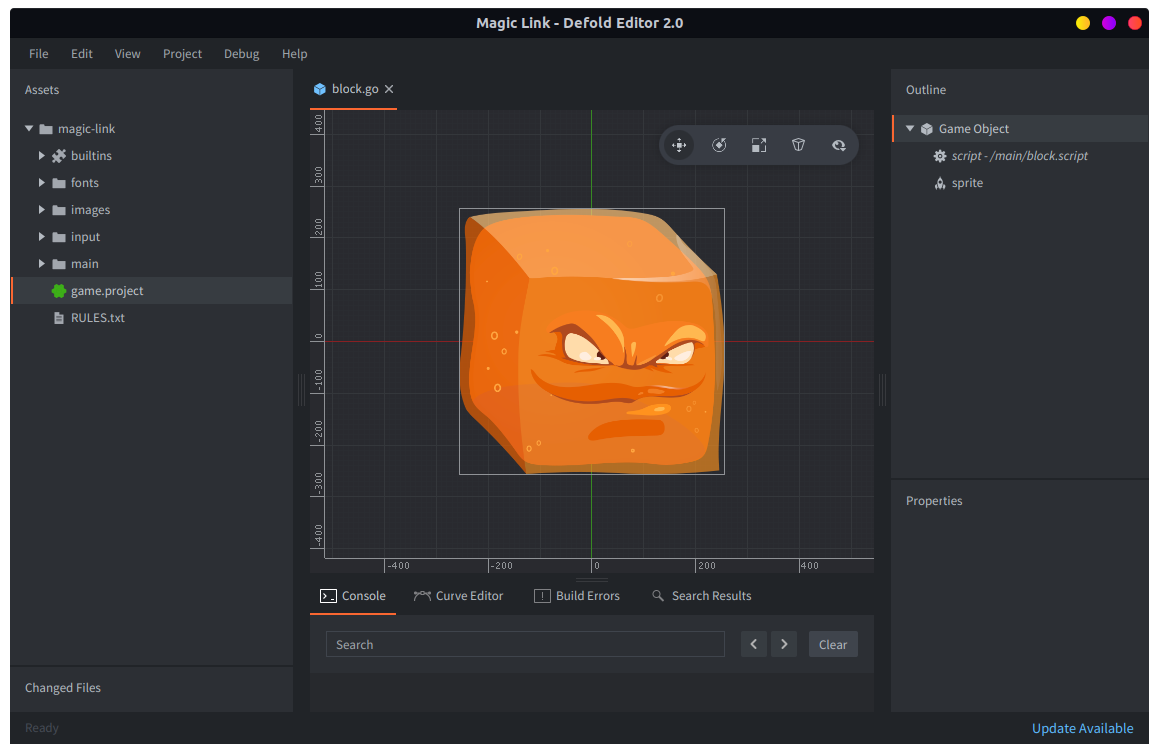Switch to the Build Errors tab
The image size is (1159, 754).
(577, 596)
